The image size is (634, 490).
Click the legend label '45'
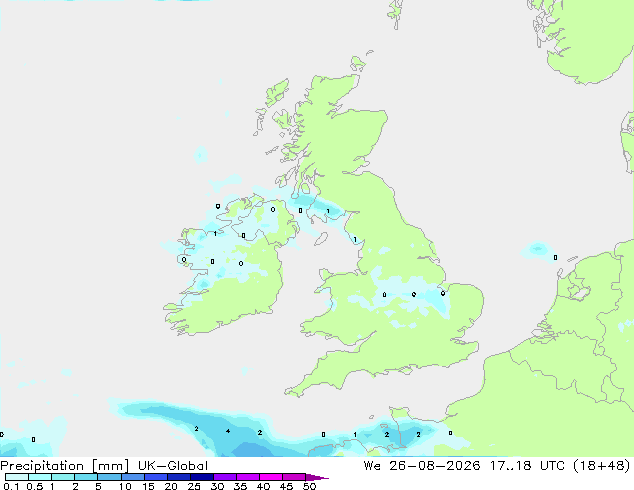286,486
